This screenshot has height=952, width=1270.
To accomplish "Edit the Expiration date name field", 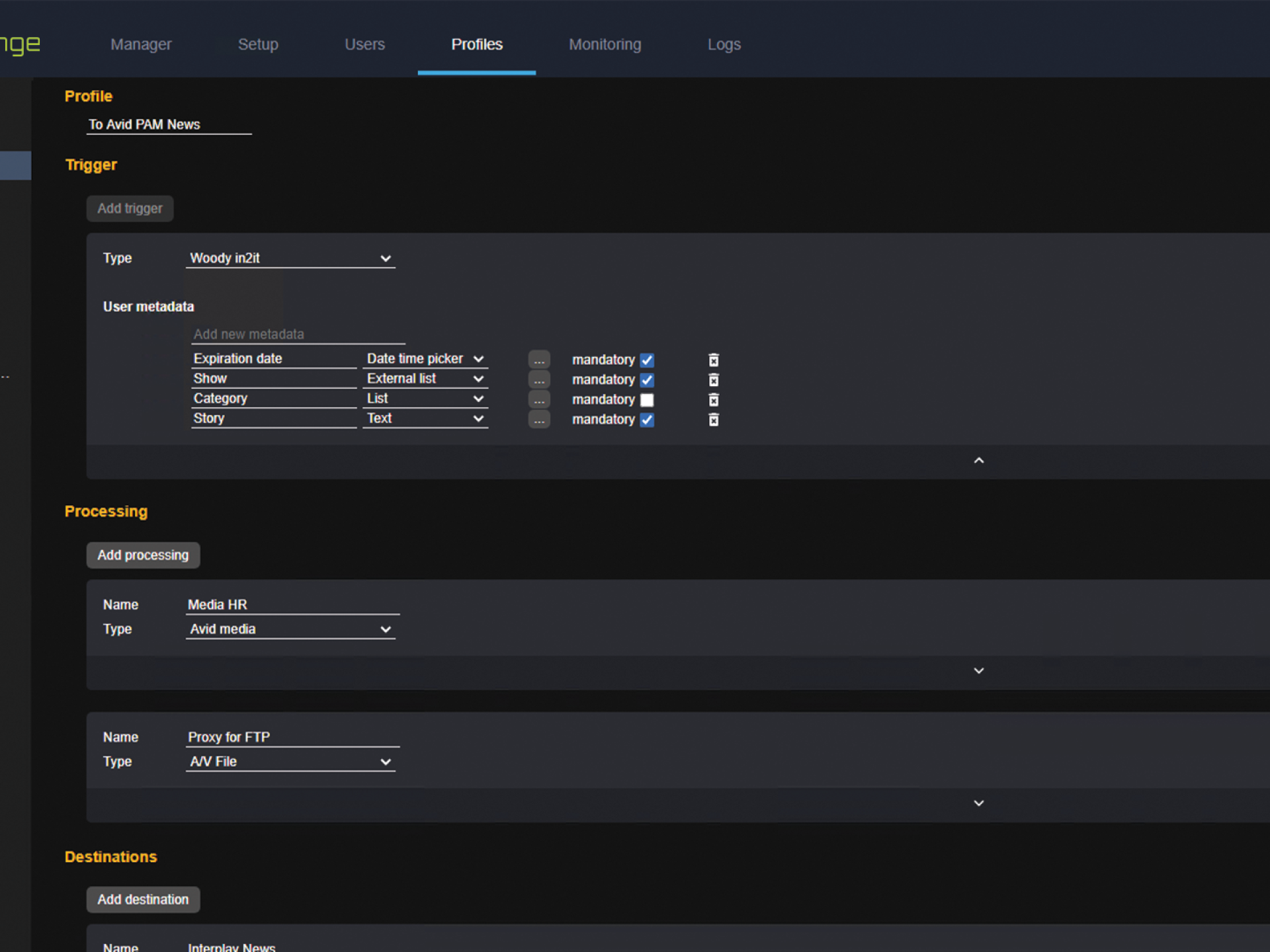I will [x=274, y=359].
